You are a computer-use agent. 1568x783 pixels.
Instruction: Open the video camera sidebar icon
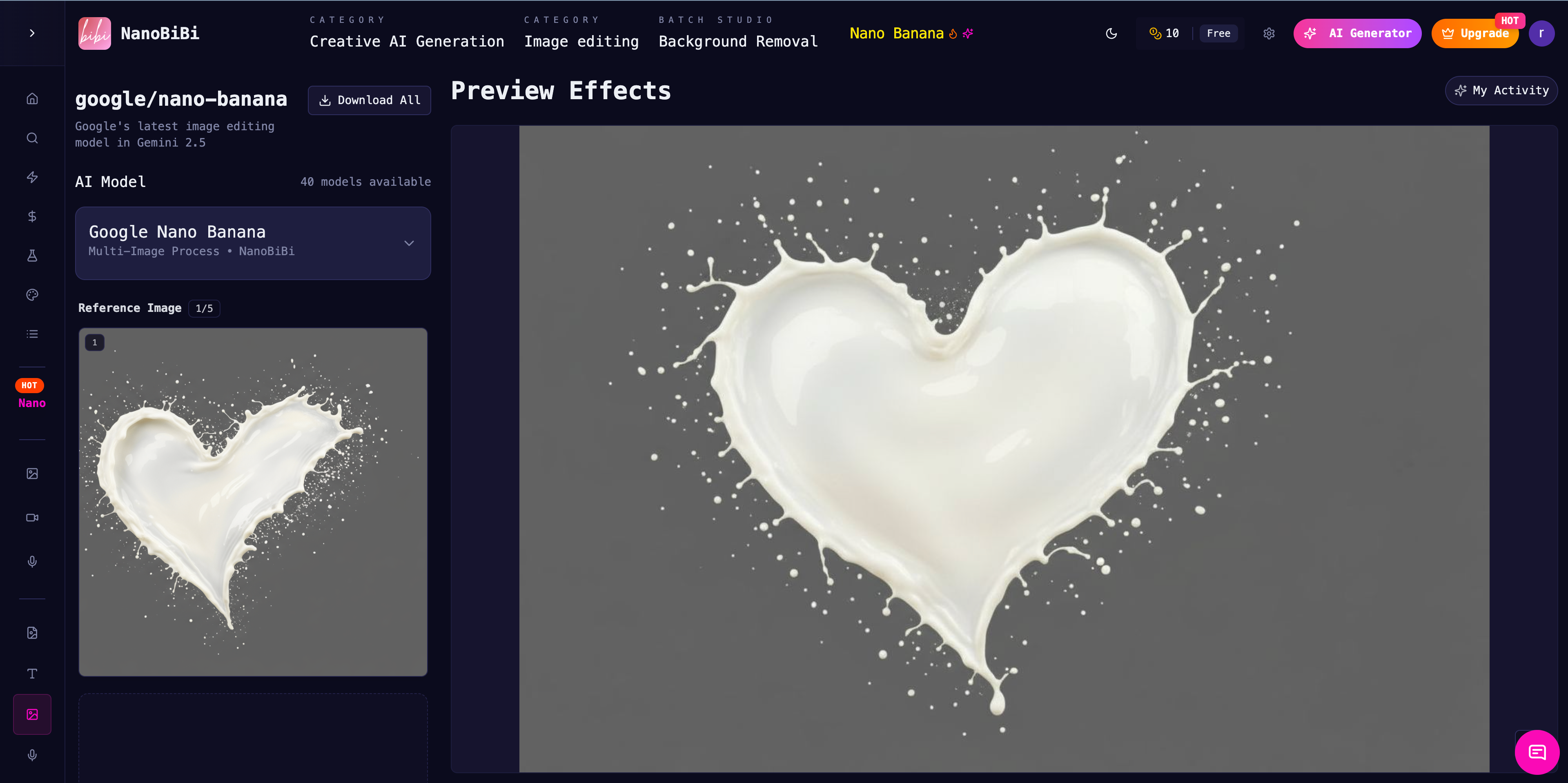pyautogui.click(x=32, y=518)
